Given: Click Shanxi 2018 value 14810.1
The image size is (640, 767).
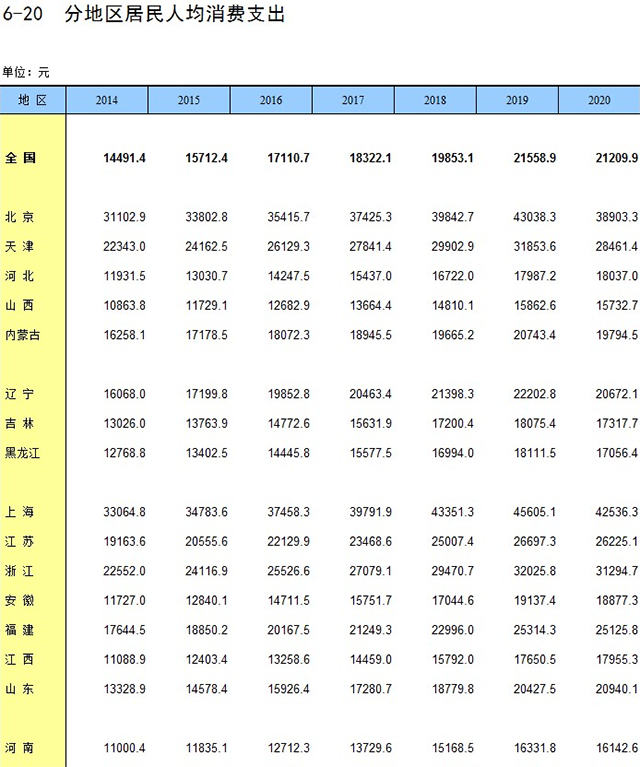Looking at the screenshot, I should click(453, 306).
